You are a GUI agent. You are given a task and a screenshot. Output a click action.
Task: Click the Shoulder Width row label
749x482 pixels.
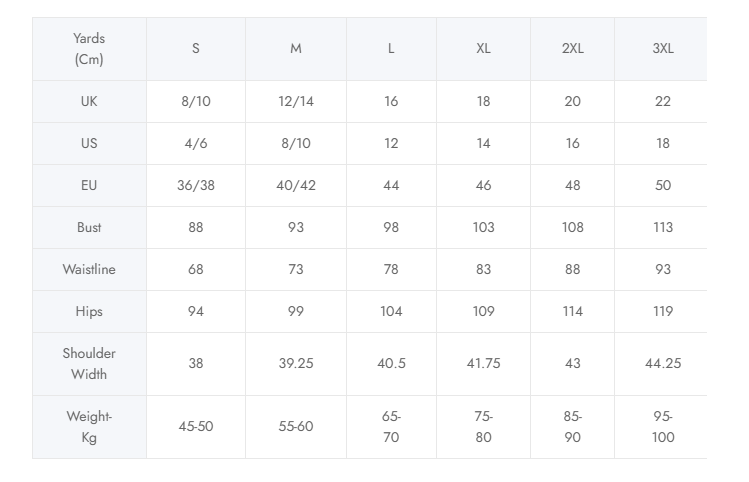[x=89, y=364]
